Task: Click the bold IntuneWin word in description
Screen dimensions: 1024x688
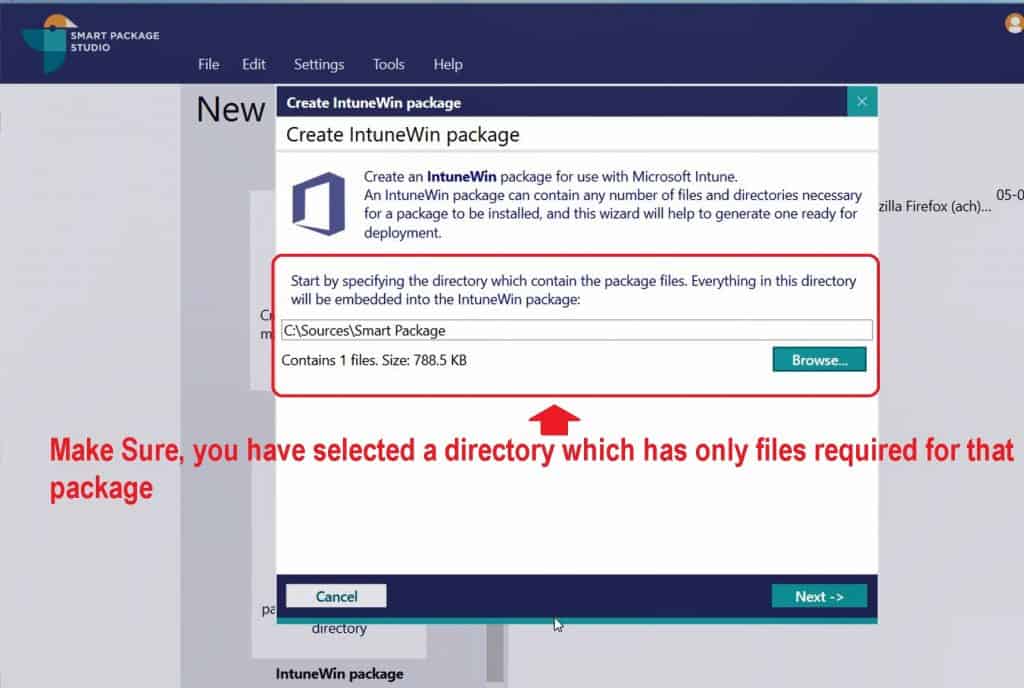Action: click(x=462, y=176)
